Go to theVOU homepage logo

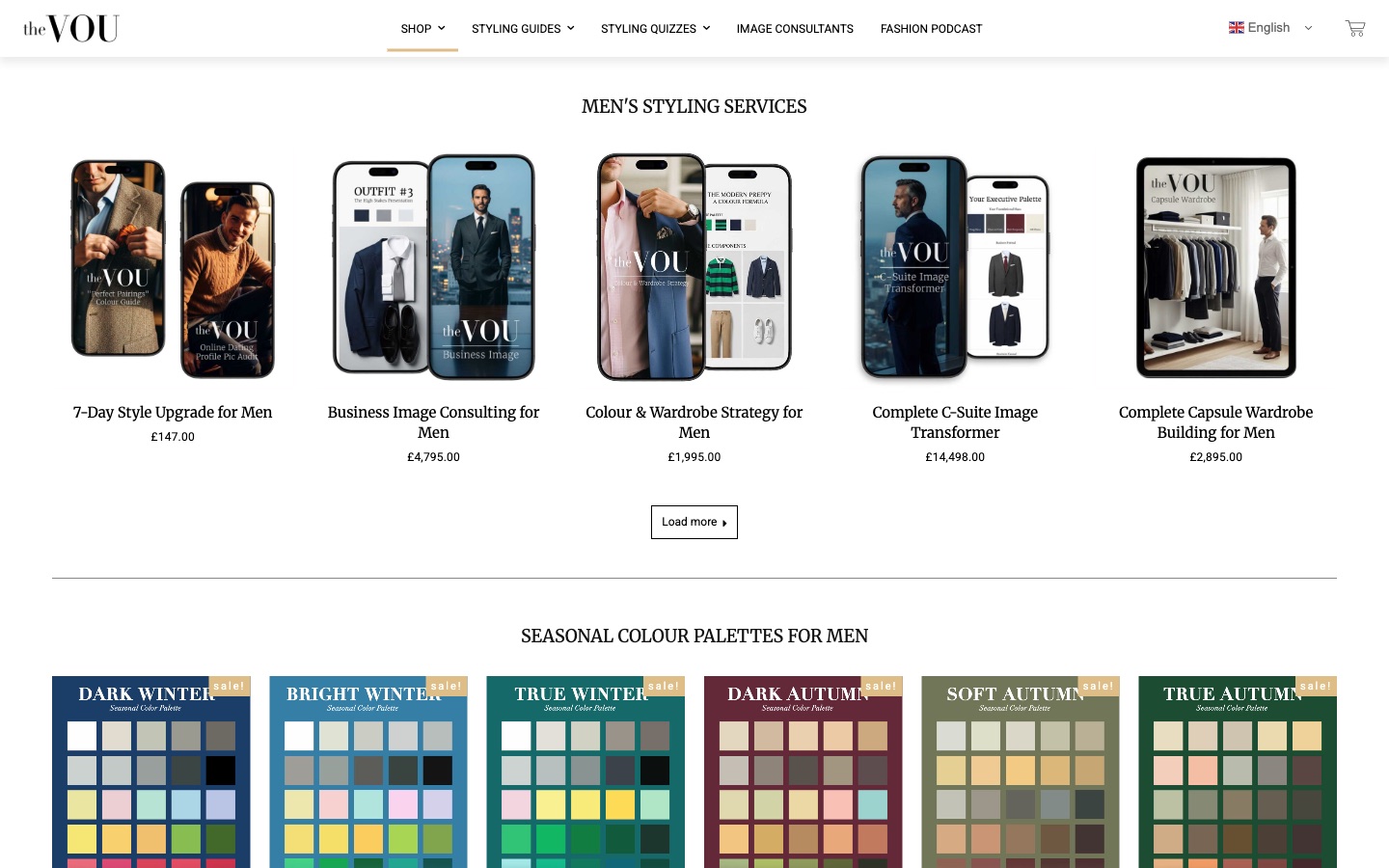pyautogui.click(x=71, y=28)
